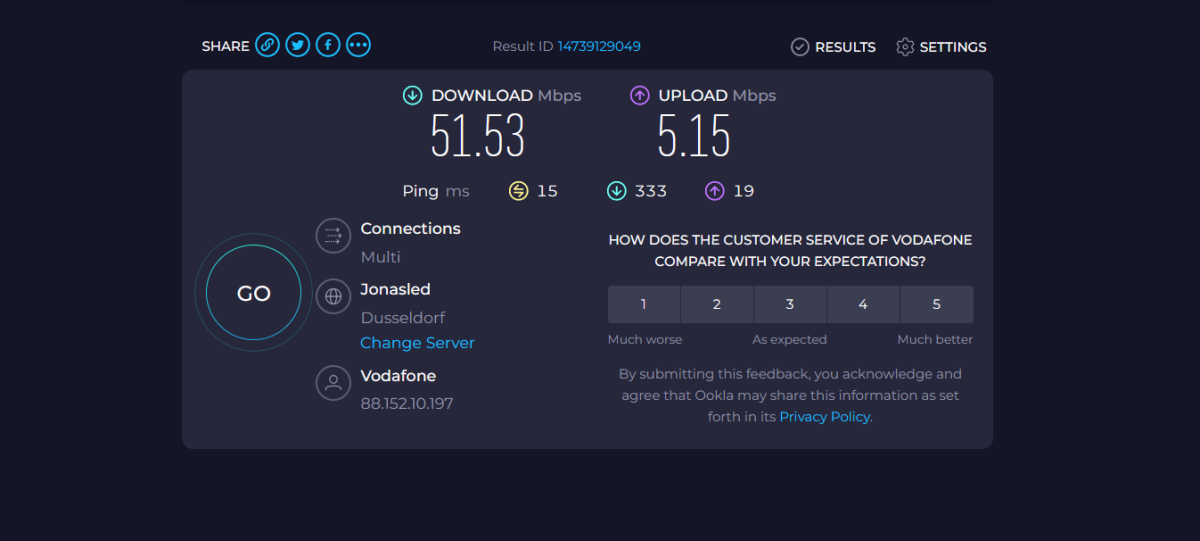Click the Multi connections value

pos(381,257)
